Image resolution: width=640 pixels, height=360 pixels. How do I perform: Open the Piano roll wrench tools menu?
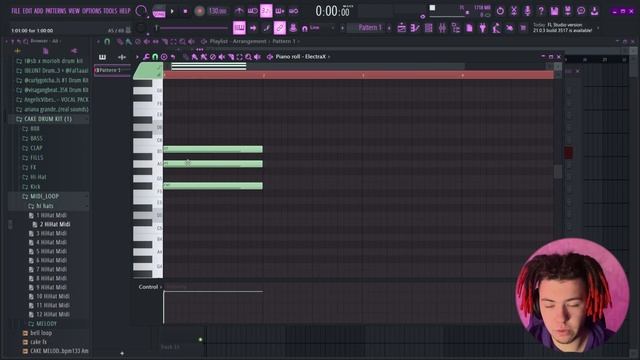click(x=146, y=57)
